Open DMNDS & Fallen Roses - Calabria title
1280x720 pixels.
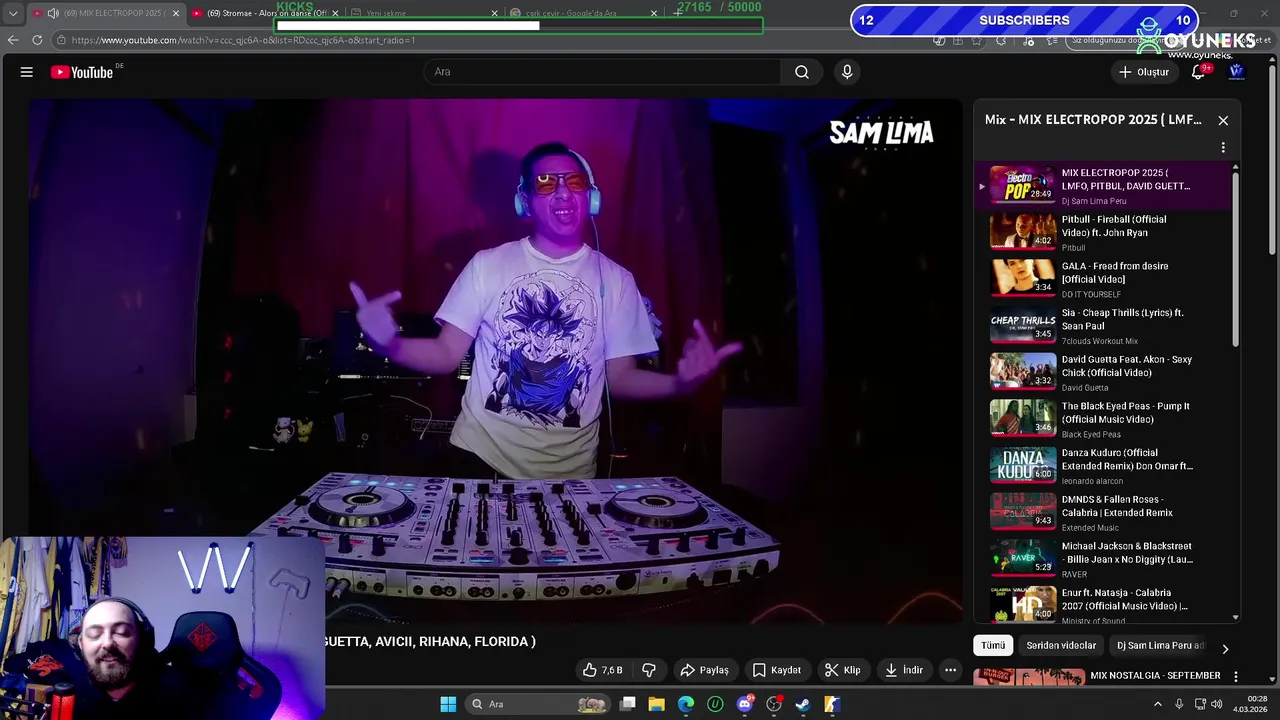(1117, 506)
